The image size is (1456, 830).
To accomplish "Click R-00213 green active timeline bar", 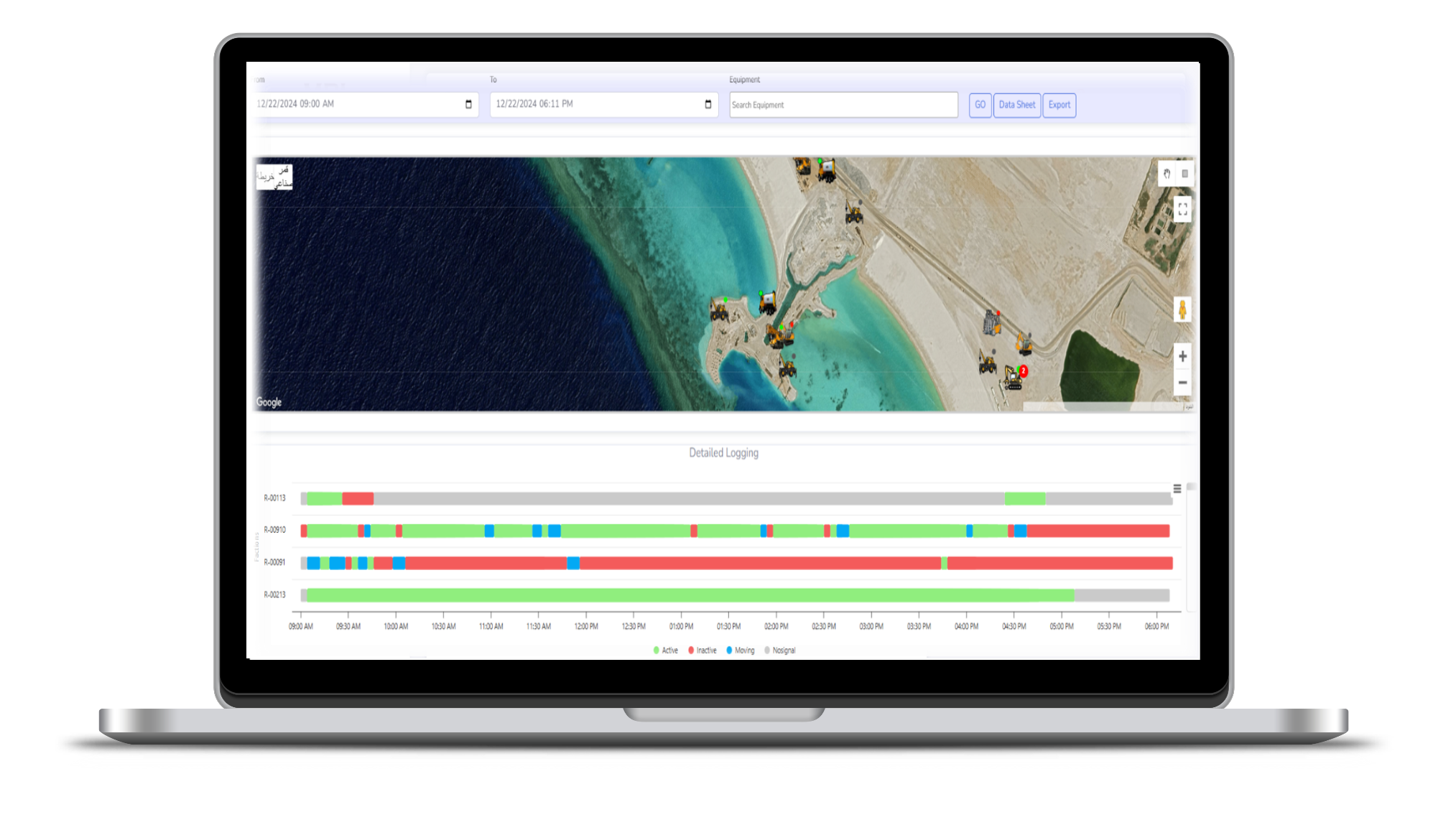I will (690, 595).
